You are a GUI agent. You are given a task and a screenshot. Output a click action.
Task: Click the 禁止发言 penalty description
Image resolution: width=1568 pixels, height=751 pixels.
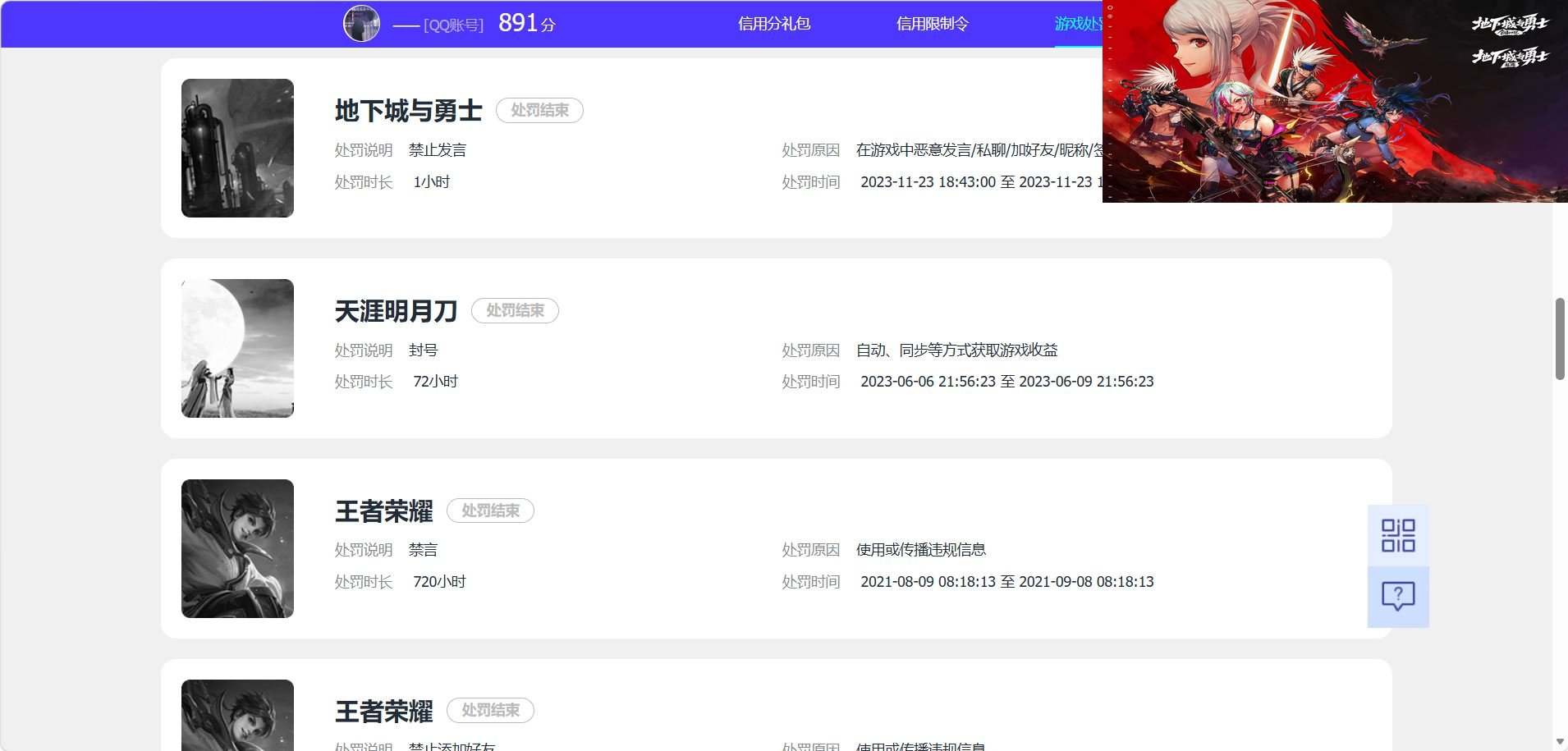[438, 150]
